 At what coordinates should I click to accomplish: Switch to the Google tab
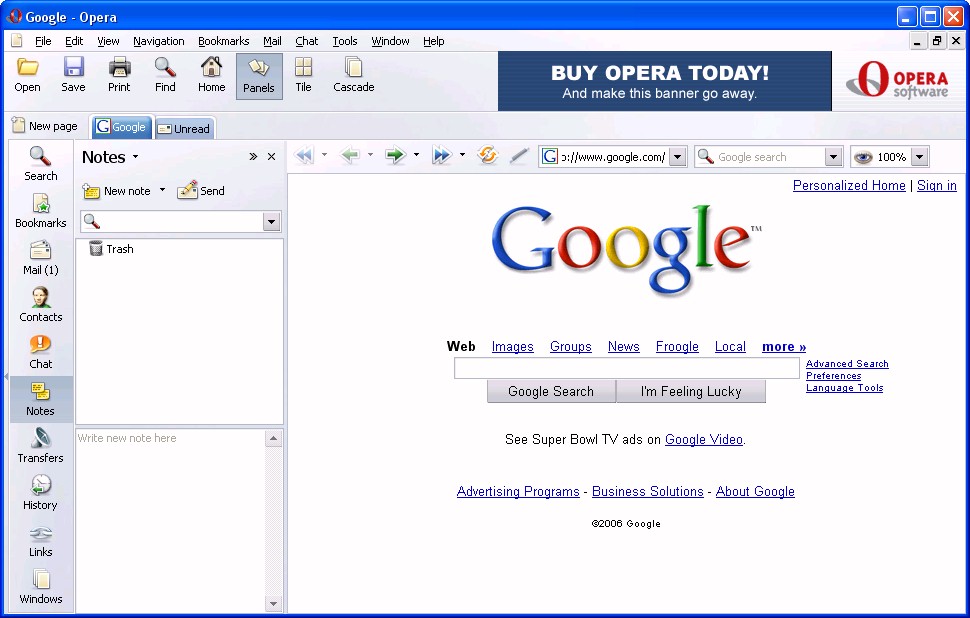click(x=121, y=127)
